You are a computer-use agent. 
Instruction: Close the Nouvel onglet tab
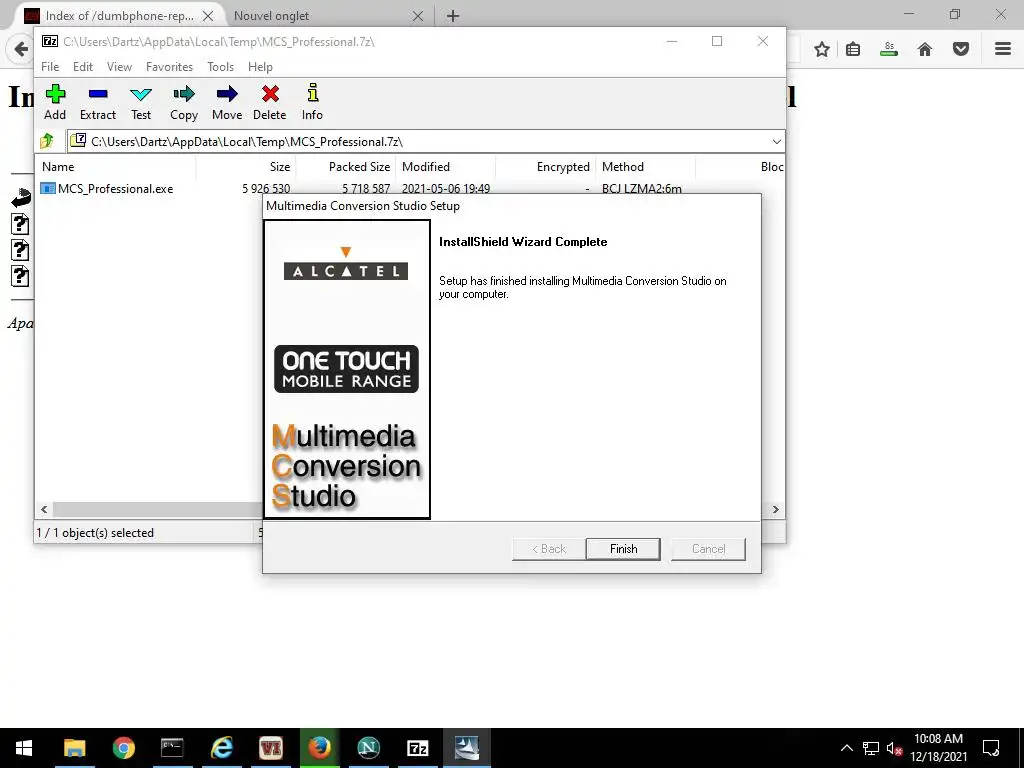[x=418, y=16]
